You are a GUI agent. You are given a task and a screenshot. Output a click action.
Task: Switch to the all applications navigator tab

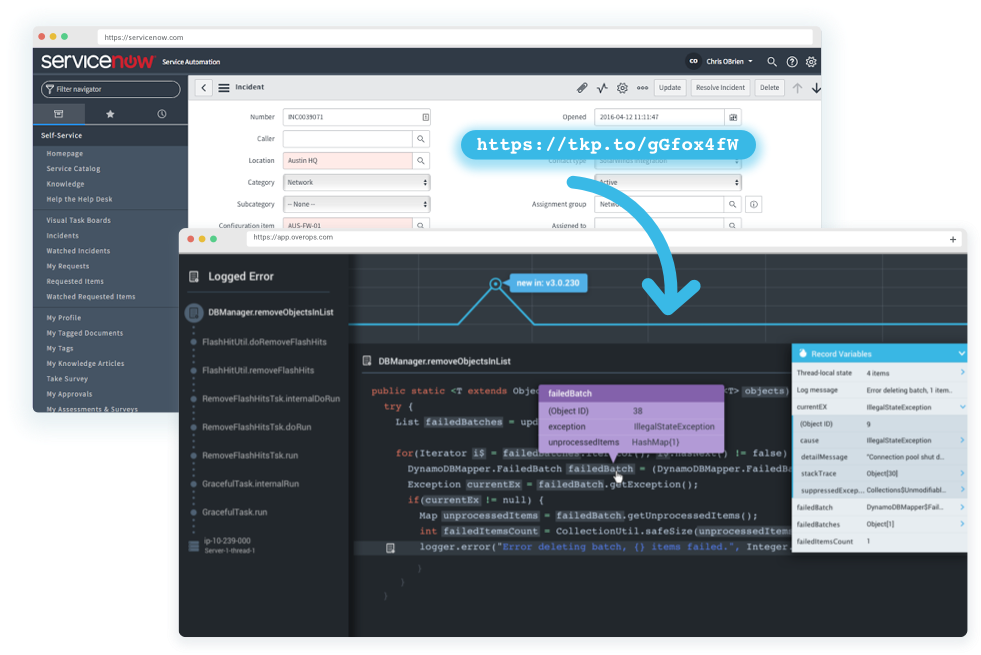[x=59, y=114]
